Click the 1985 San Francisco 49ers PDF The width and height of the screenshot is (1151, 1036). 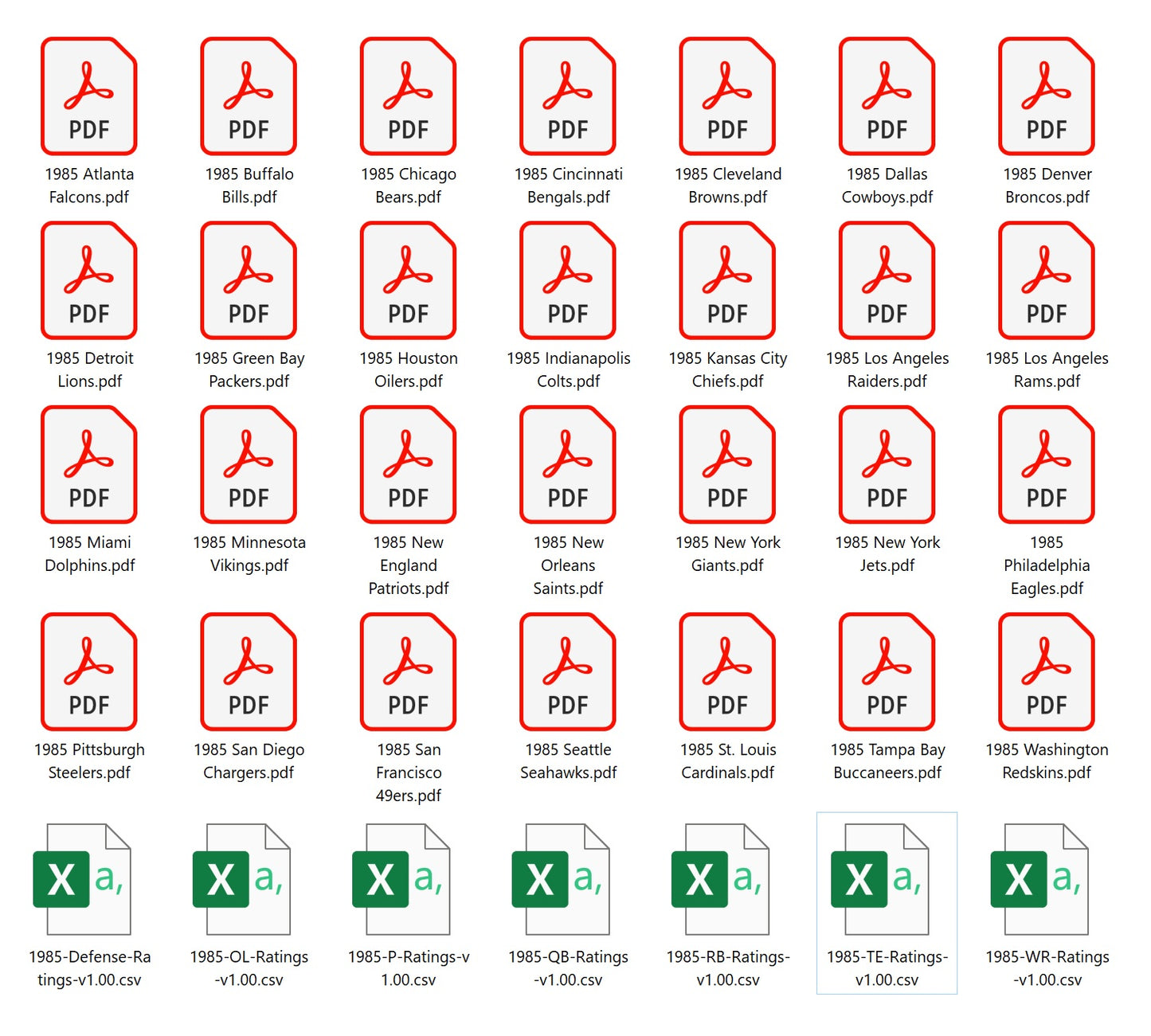(x=408, y=671)
